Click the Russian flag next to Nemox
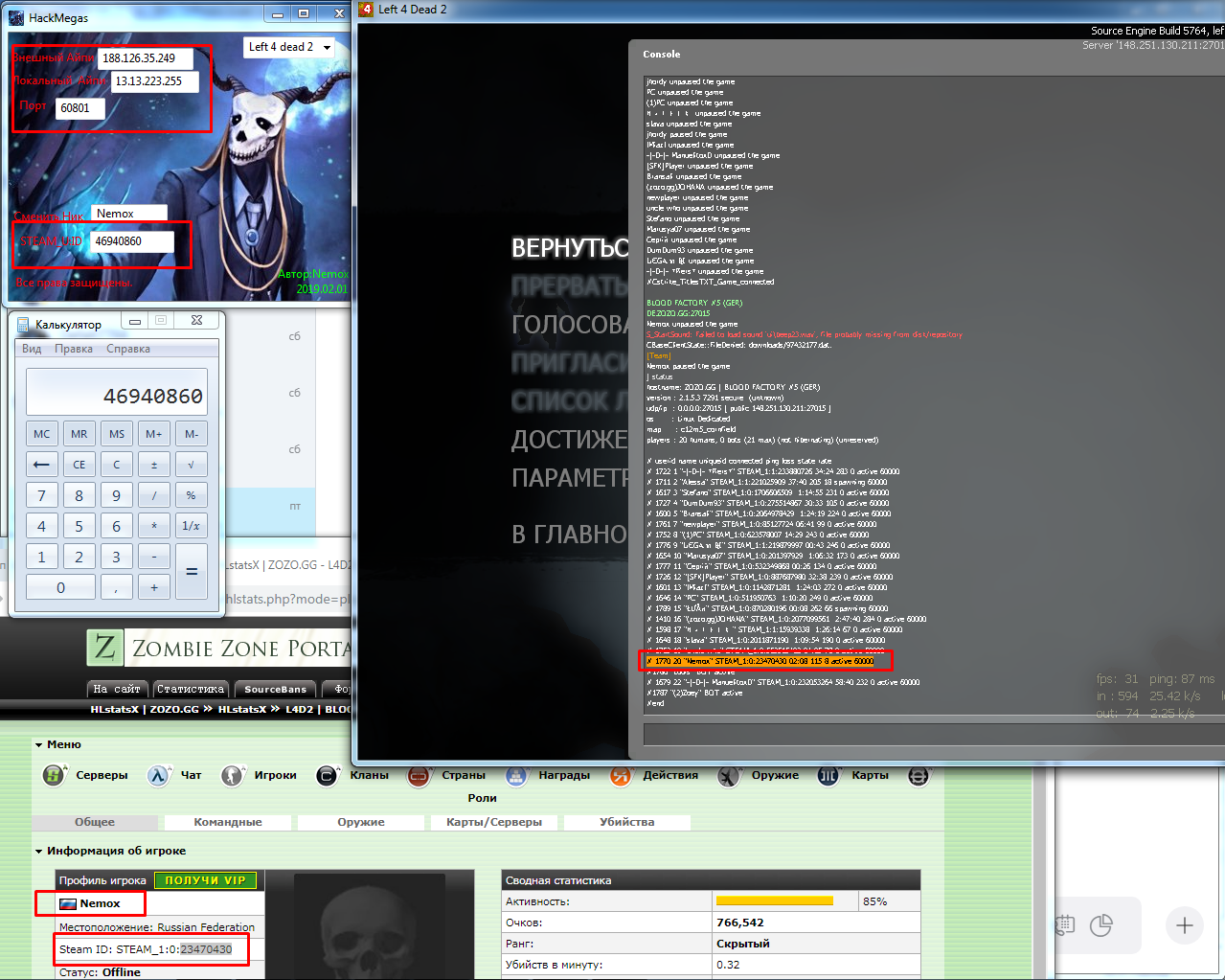Viewport: 1225px width, 980px height. (68, 903)
